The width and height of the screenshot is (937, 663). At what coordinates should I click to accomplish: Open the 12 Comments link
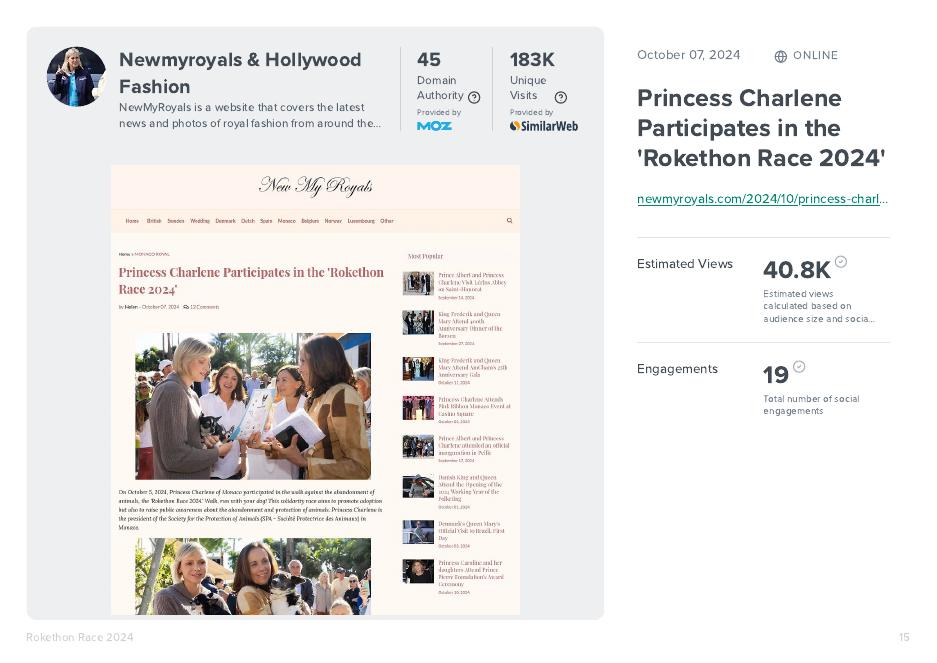tap(204, 307)
